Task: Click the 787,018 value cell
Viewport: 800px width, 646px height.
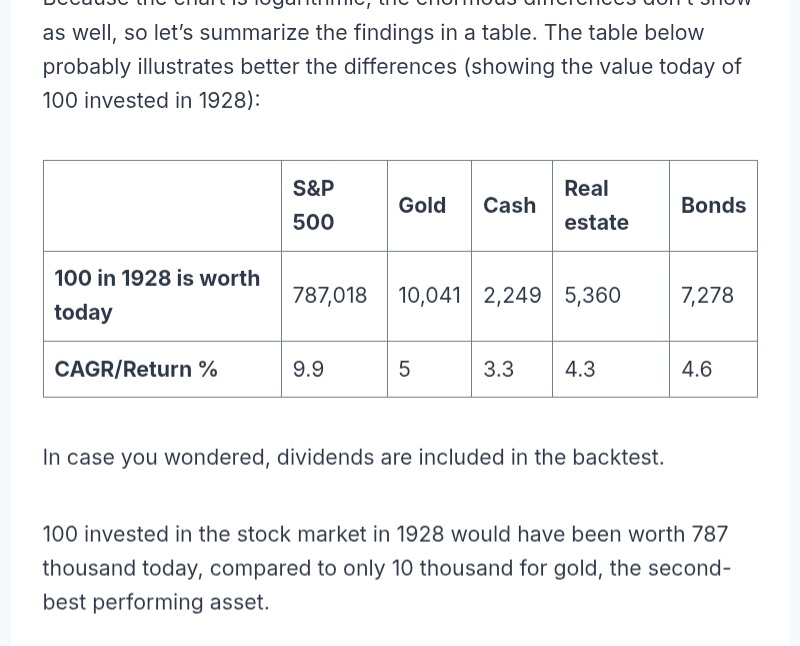Action: (x=330, y=295)
